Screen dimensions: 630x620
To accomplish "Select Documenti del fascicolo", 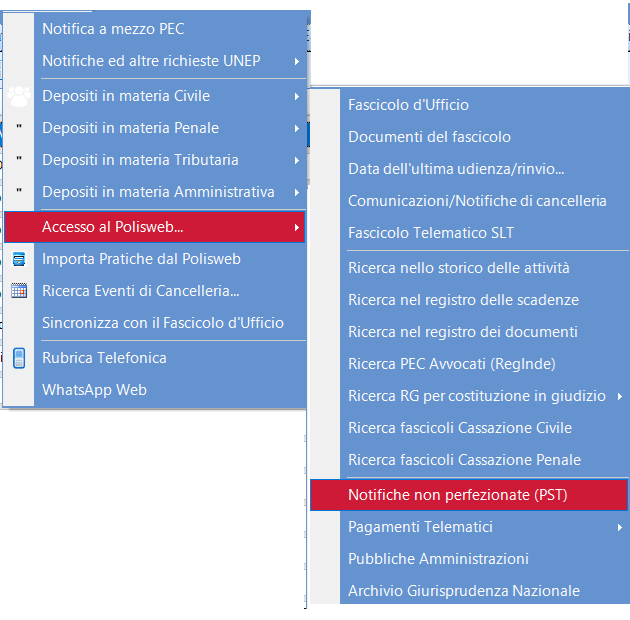I will click(x=430, y=137).
